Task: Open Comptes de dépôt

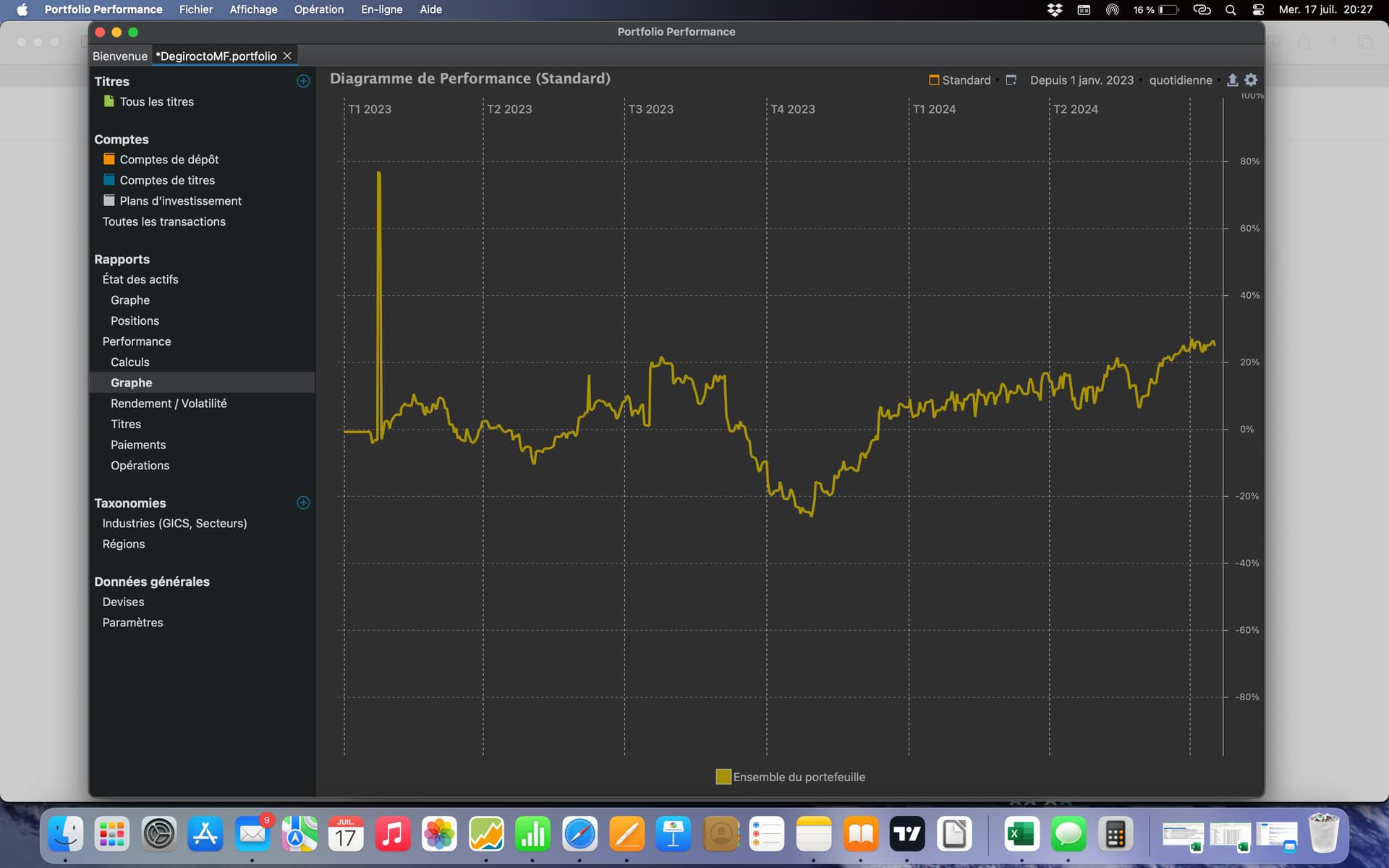Action: tap(169, 159)
